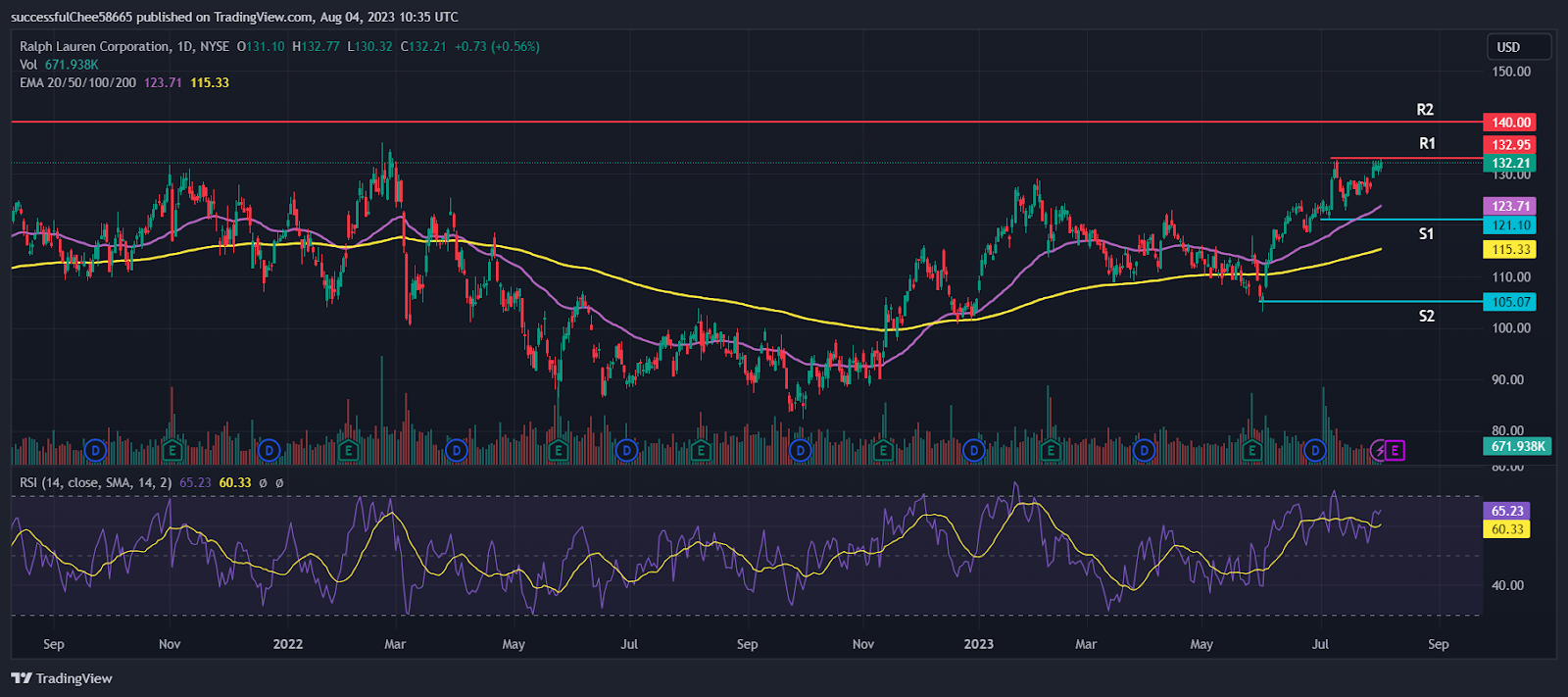The height and width of the screenshot is (697, 1568).
Task: Click the dividend D marker after March 2023
Action: point(1144,451)
